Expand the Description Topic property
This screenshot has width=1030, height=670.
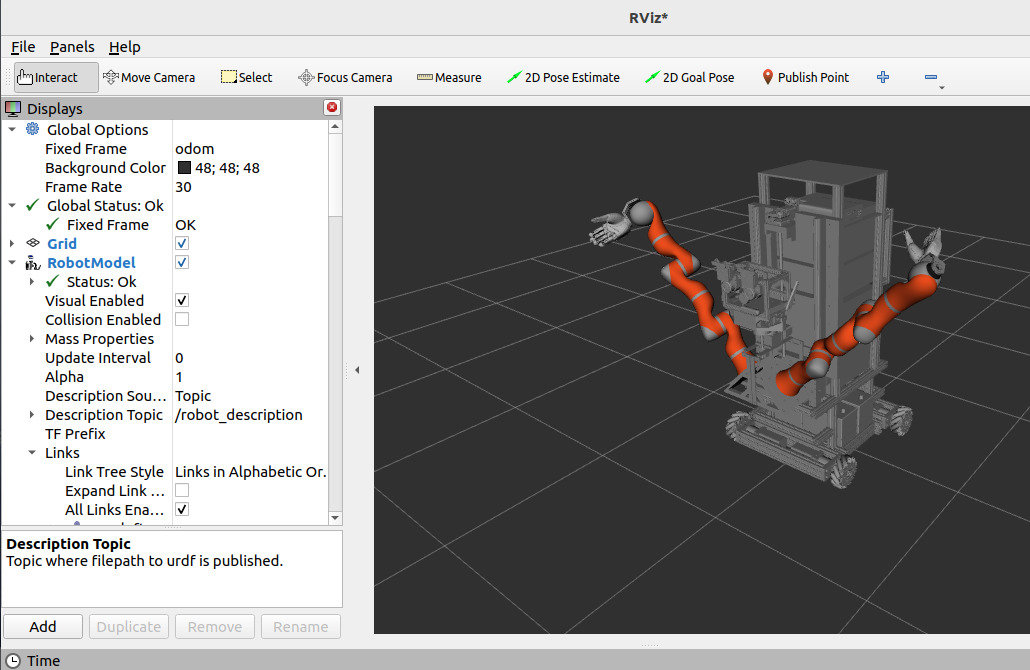32,415
